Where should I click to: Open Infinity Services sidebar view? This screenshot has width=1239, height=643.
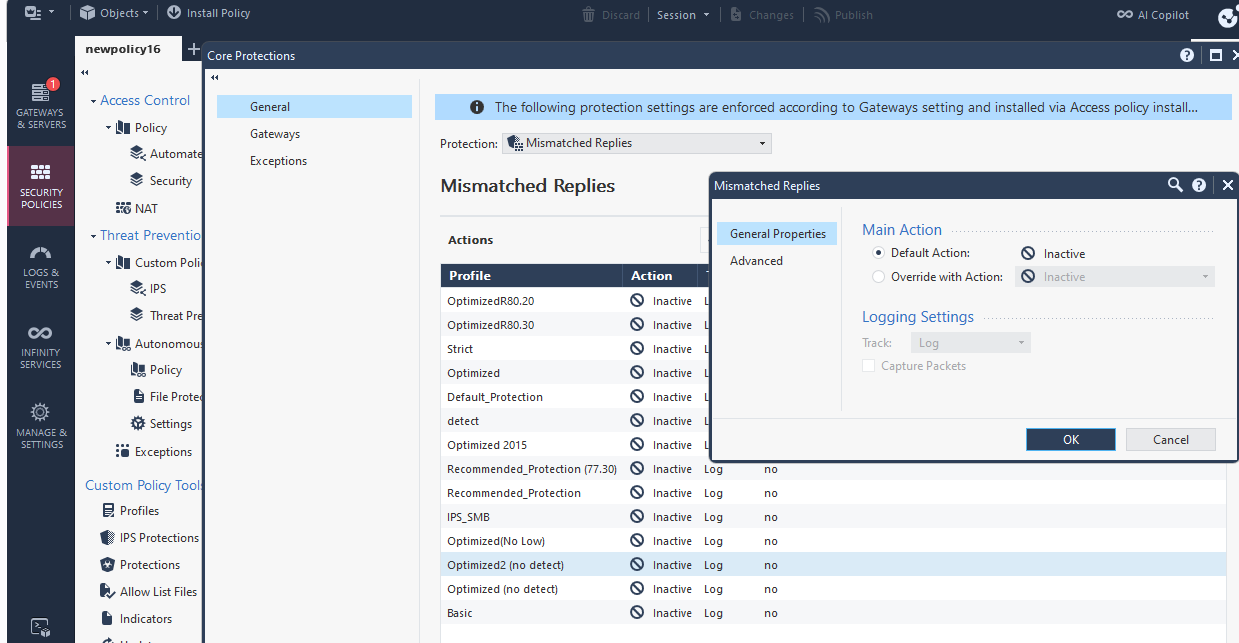coord(41,346)
